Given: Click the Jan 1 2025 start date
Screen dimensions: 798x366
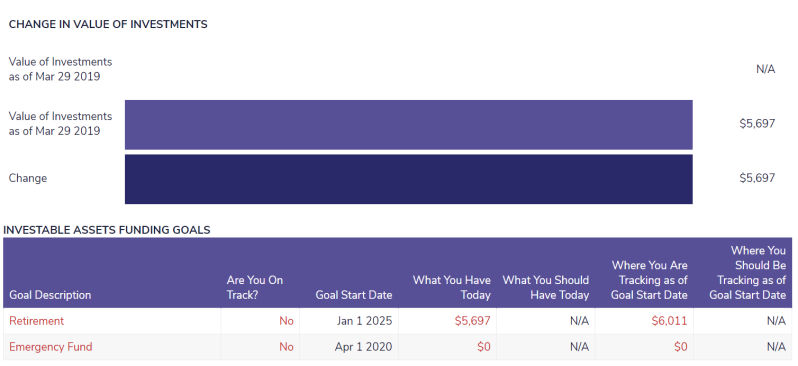Looking at the screenshot, I should (364, 321).
